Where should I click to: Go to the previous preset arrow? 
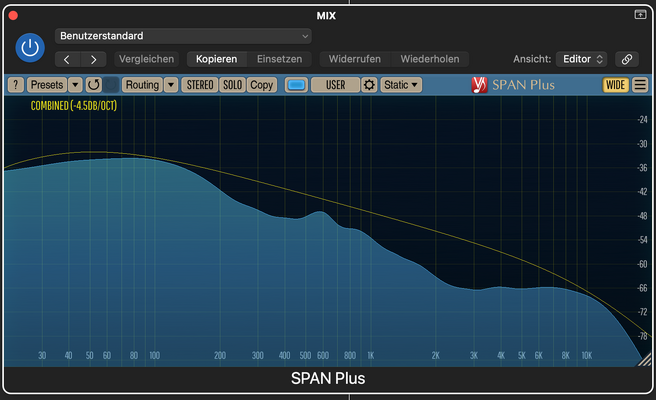(x=67, y=59)
